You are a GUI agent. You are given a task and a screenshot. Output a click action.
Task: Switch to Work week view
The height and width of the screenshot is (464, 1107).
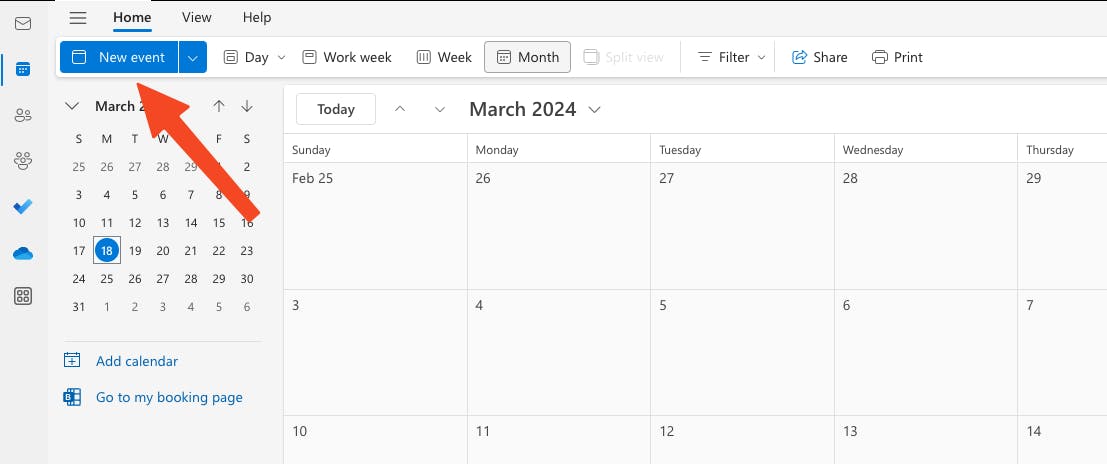tap(347, 57)
